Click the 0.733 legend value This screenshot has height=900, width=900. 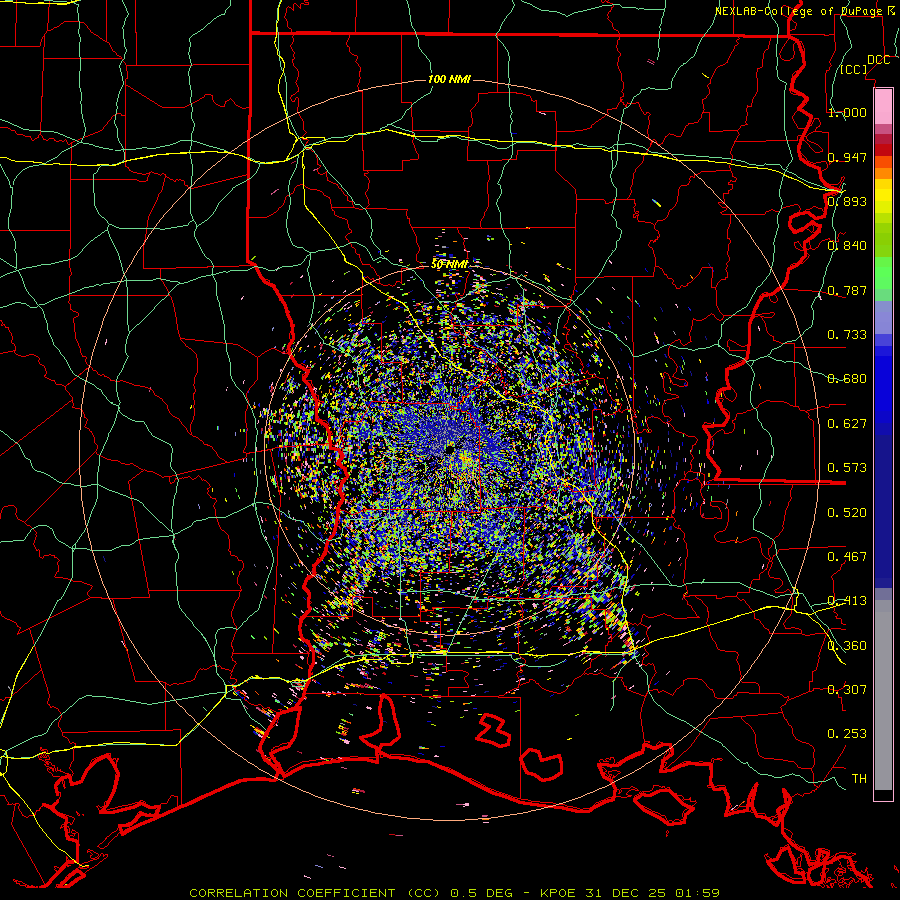click(847, 335)
